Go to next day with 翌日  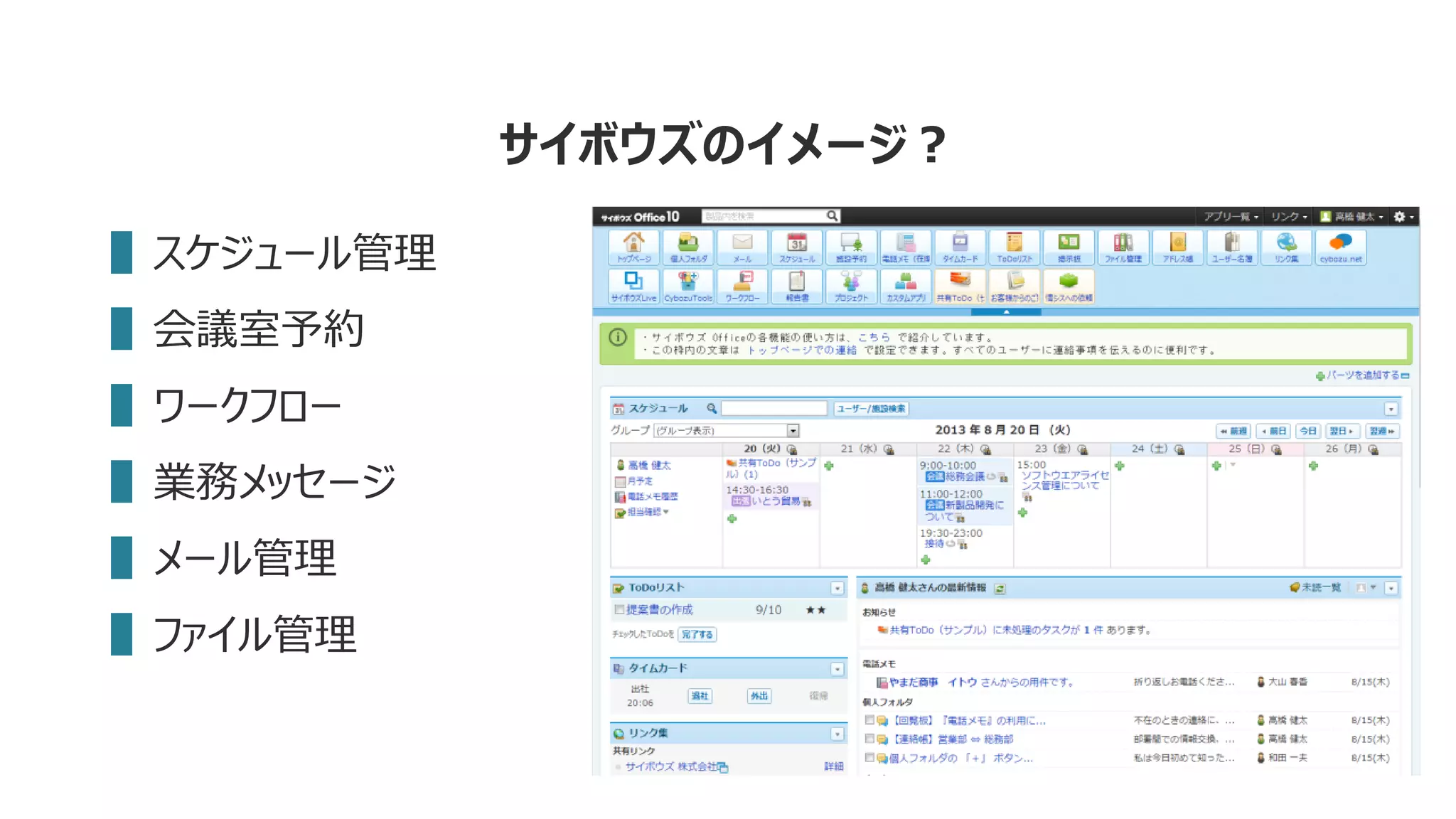[1342, 431]
